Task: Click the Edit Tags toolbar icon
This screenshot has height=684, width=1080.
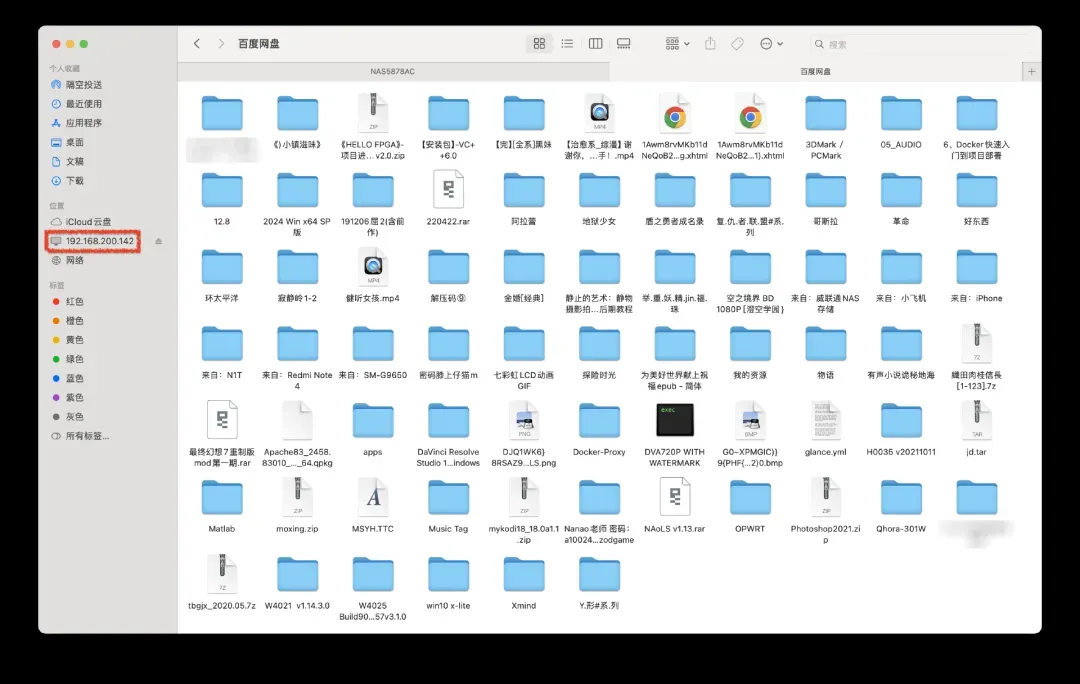Action: [737, 44]
